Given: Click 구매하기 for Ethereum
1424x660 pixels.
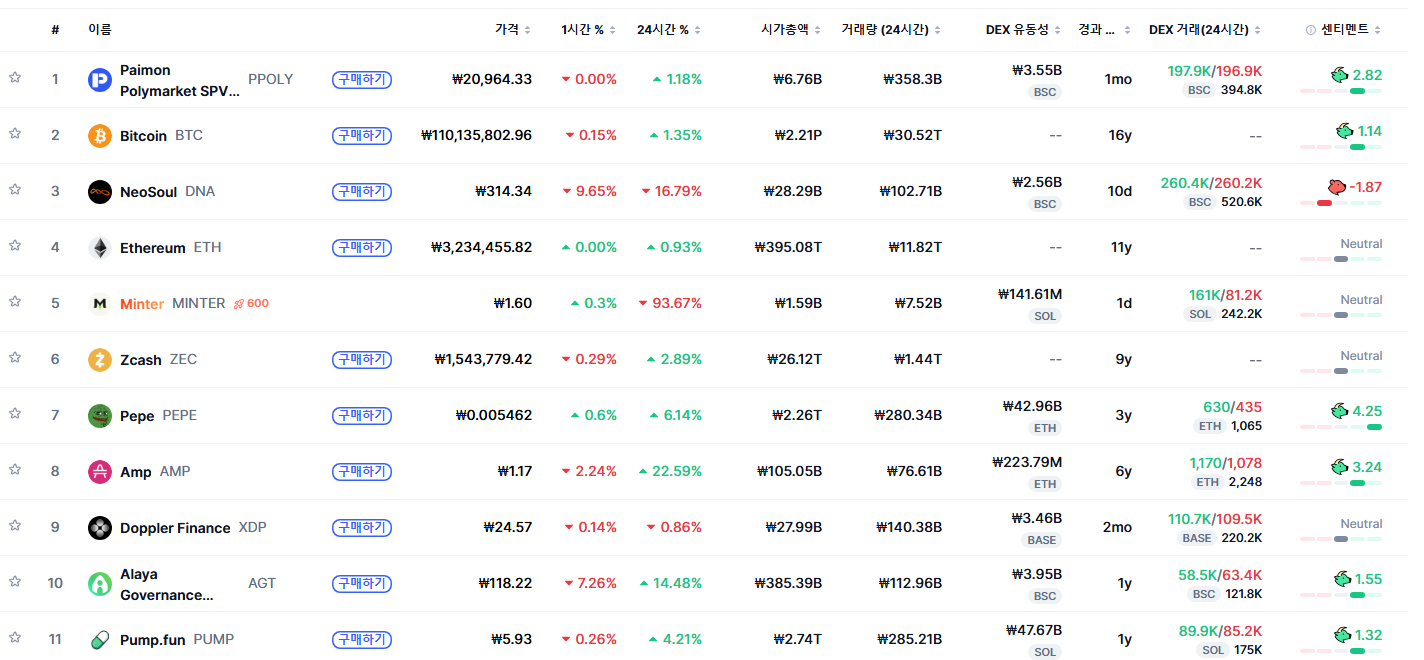Looking at the screenshot, I should click(x=361, y=247).
